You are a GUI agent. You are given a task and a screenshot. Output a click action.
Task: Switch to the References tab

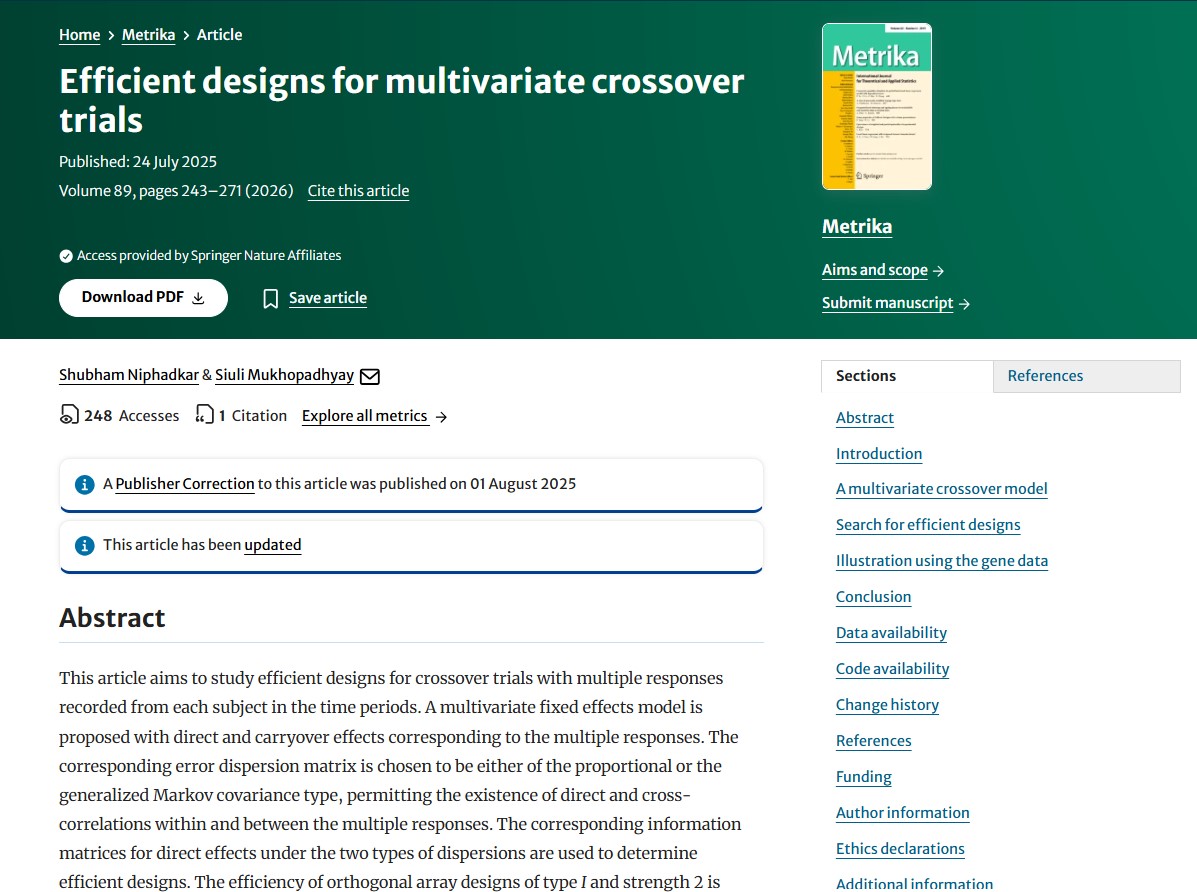(1086, 377)
